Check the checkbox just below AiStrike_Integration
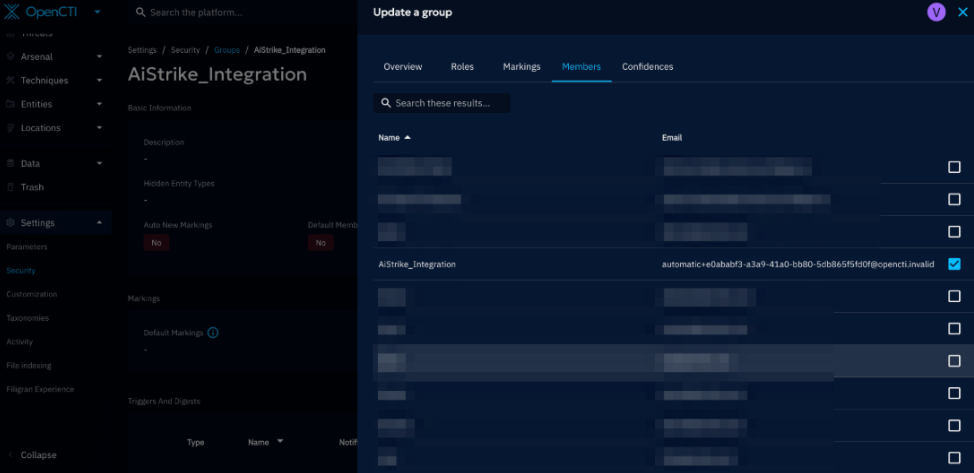 pyautogui.click(x=954, y=296)
